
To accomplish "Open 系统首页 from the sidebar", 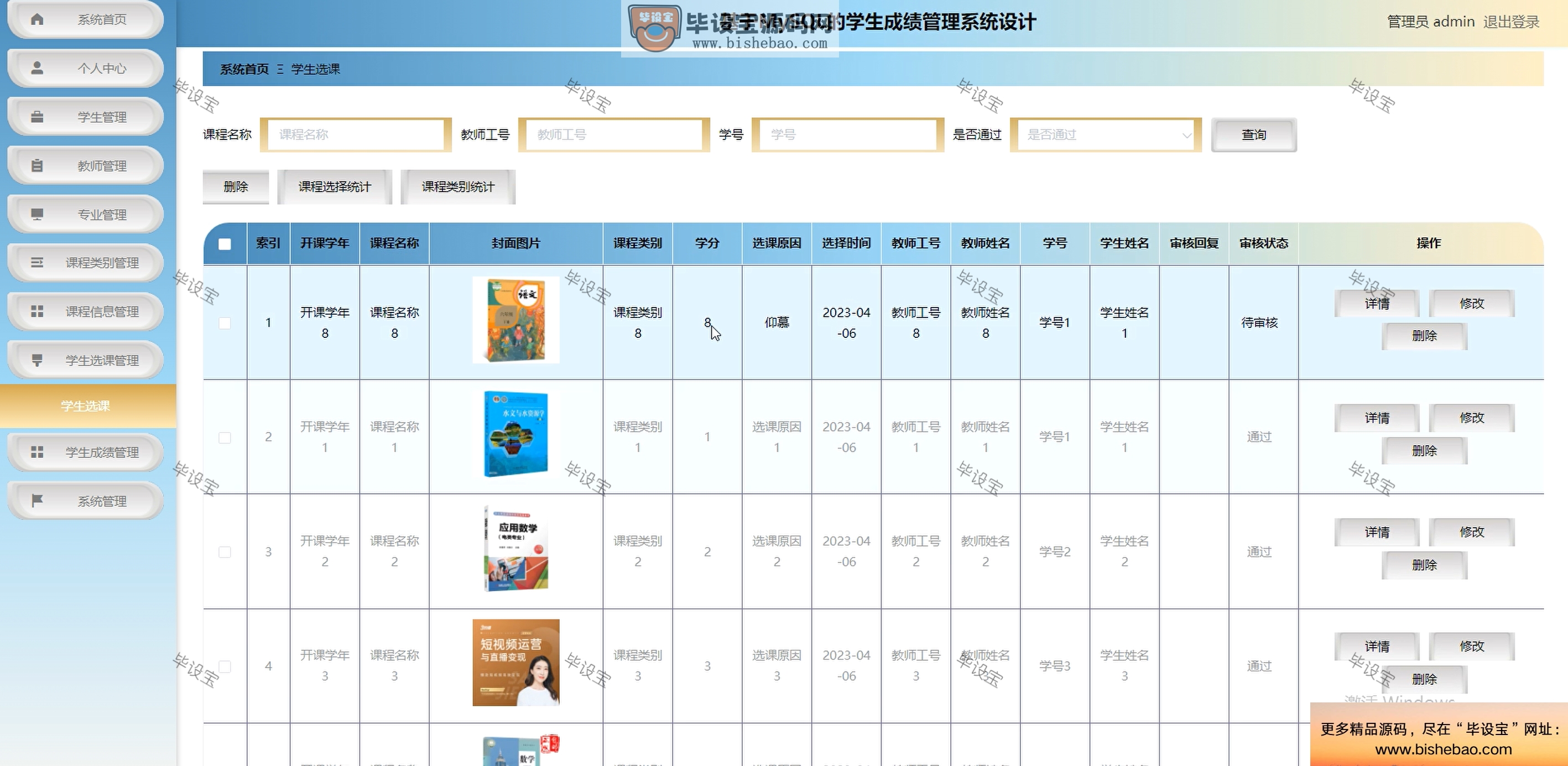I will [85, 19].
